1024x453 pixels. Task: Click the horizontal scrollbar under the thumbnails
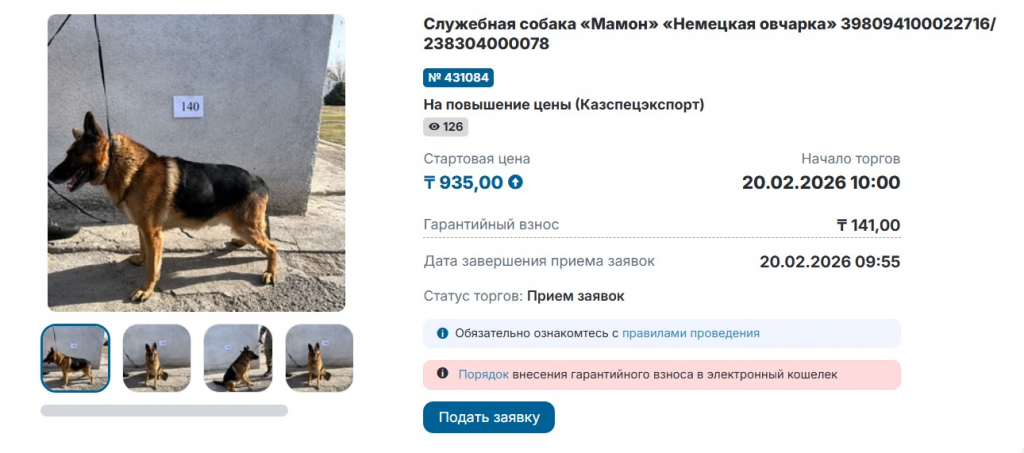(x=164, y=410)
